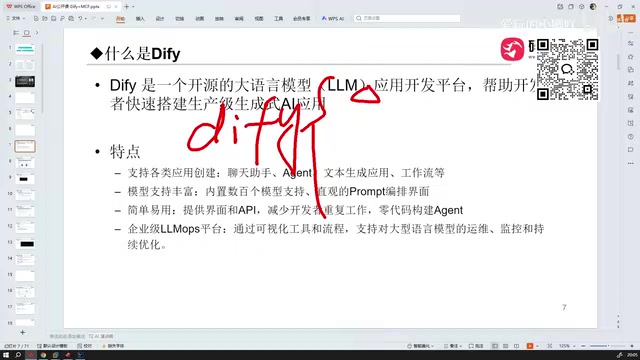Open the 文件 file menu
The width and height of the screenshot is (640, 360).
16,18
